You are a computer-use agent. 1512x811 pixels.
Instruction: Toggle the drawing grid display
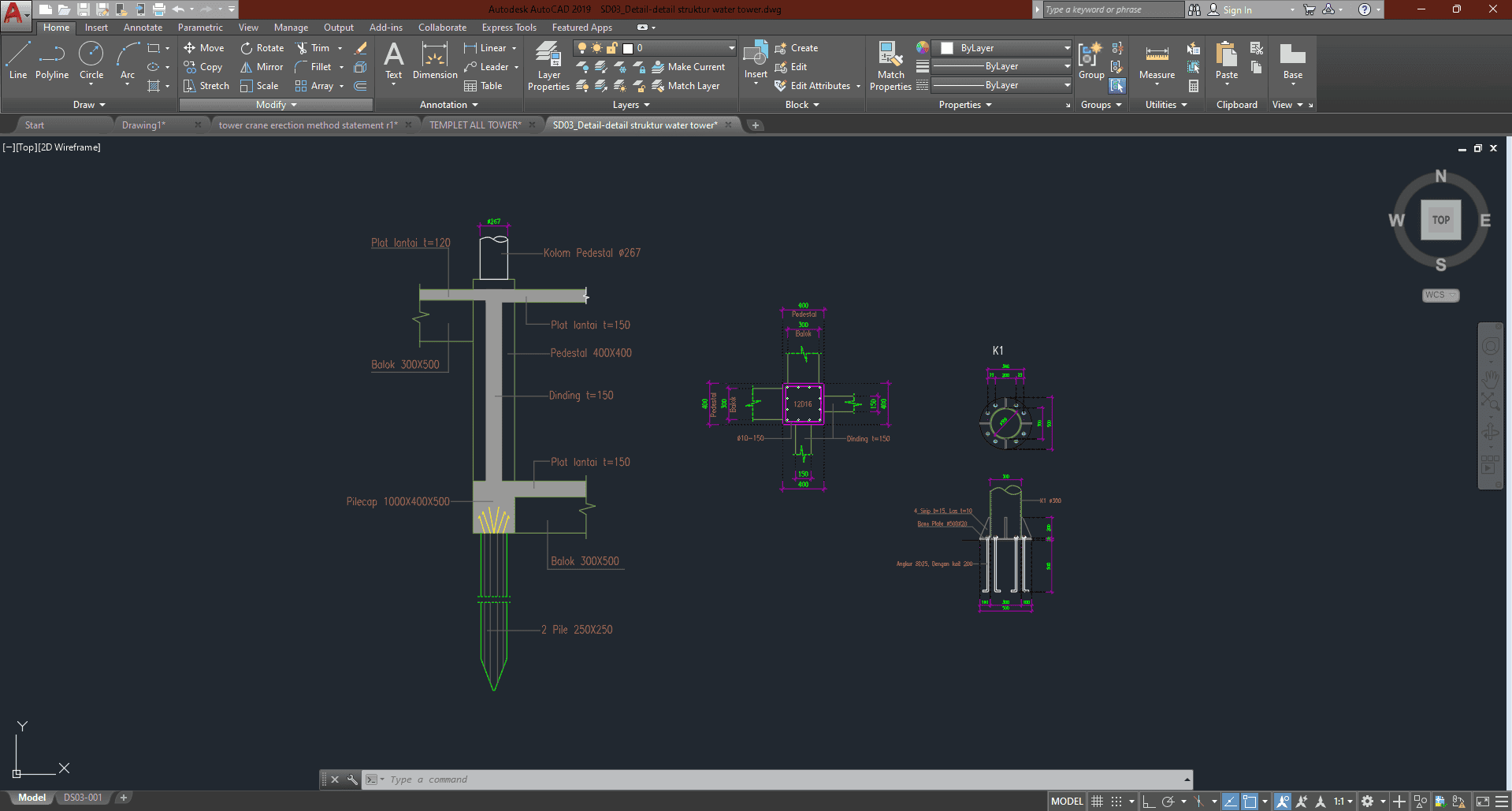click(x=1097, y=802)
